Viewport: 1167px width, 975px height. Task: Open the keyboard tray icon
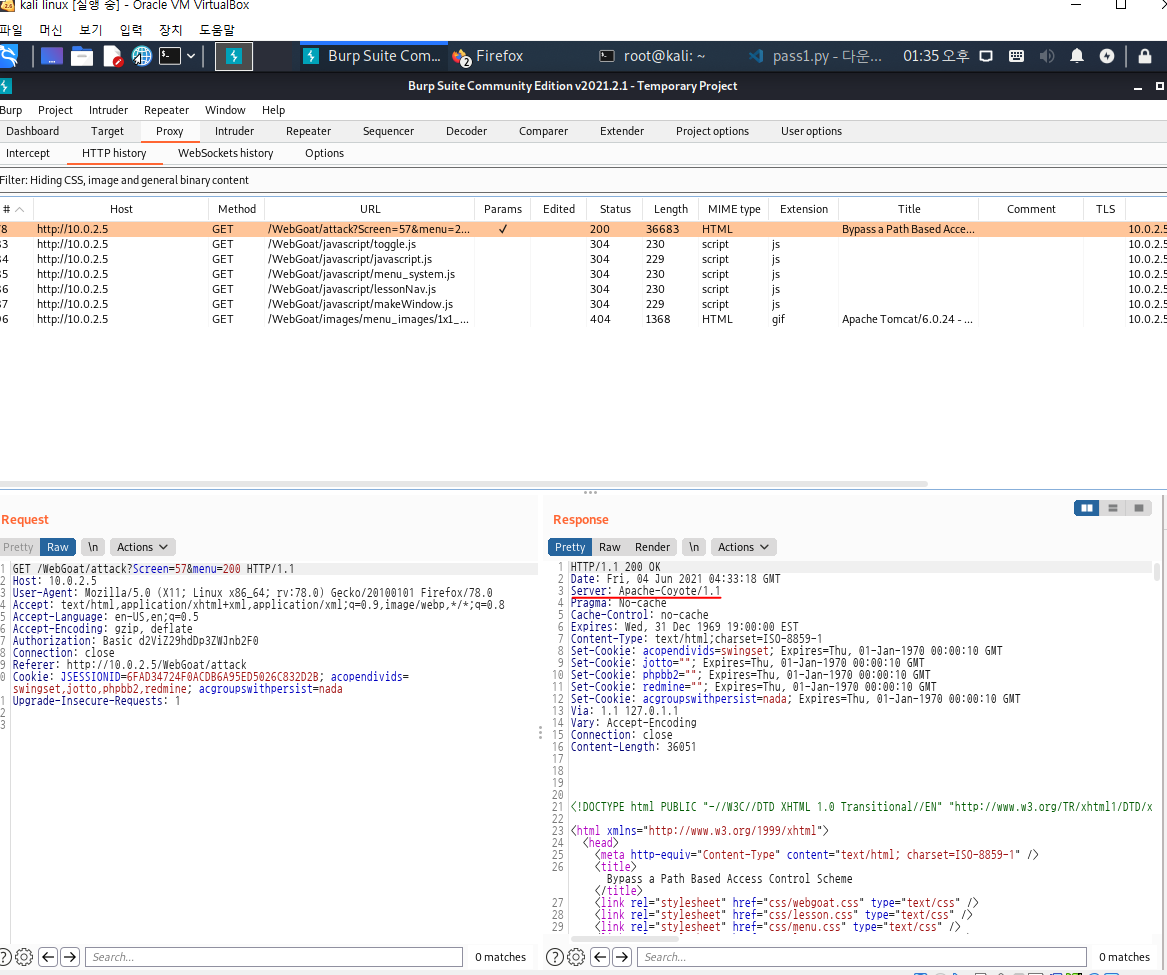click(1016, 56)
